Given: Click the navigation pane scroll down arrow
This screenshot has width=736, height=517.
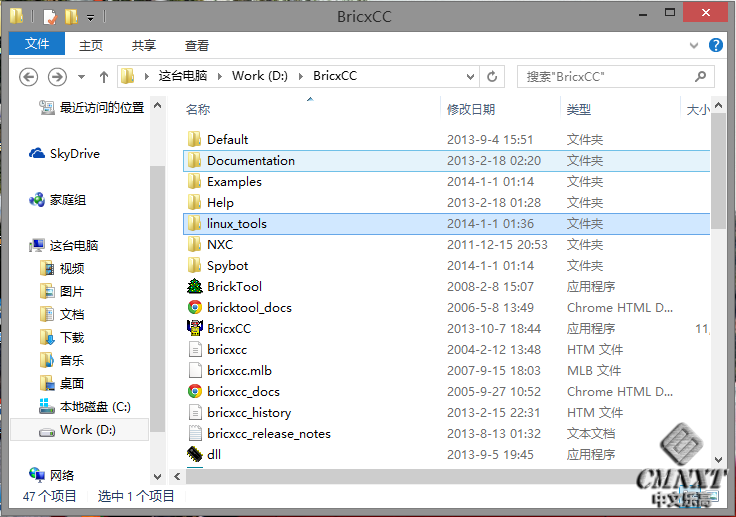Looking at the screenshot, I should (x=158, y=477).
